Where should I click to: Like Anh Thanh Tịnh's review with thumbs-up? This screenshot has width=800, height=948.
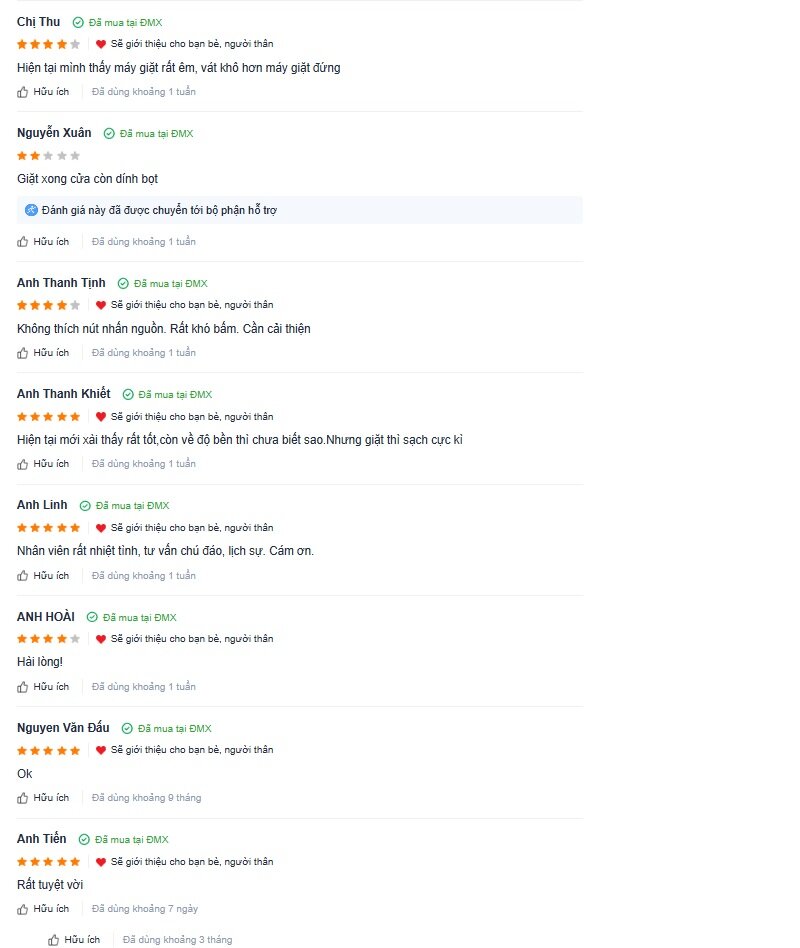tap(22, 353)
